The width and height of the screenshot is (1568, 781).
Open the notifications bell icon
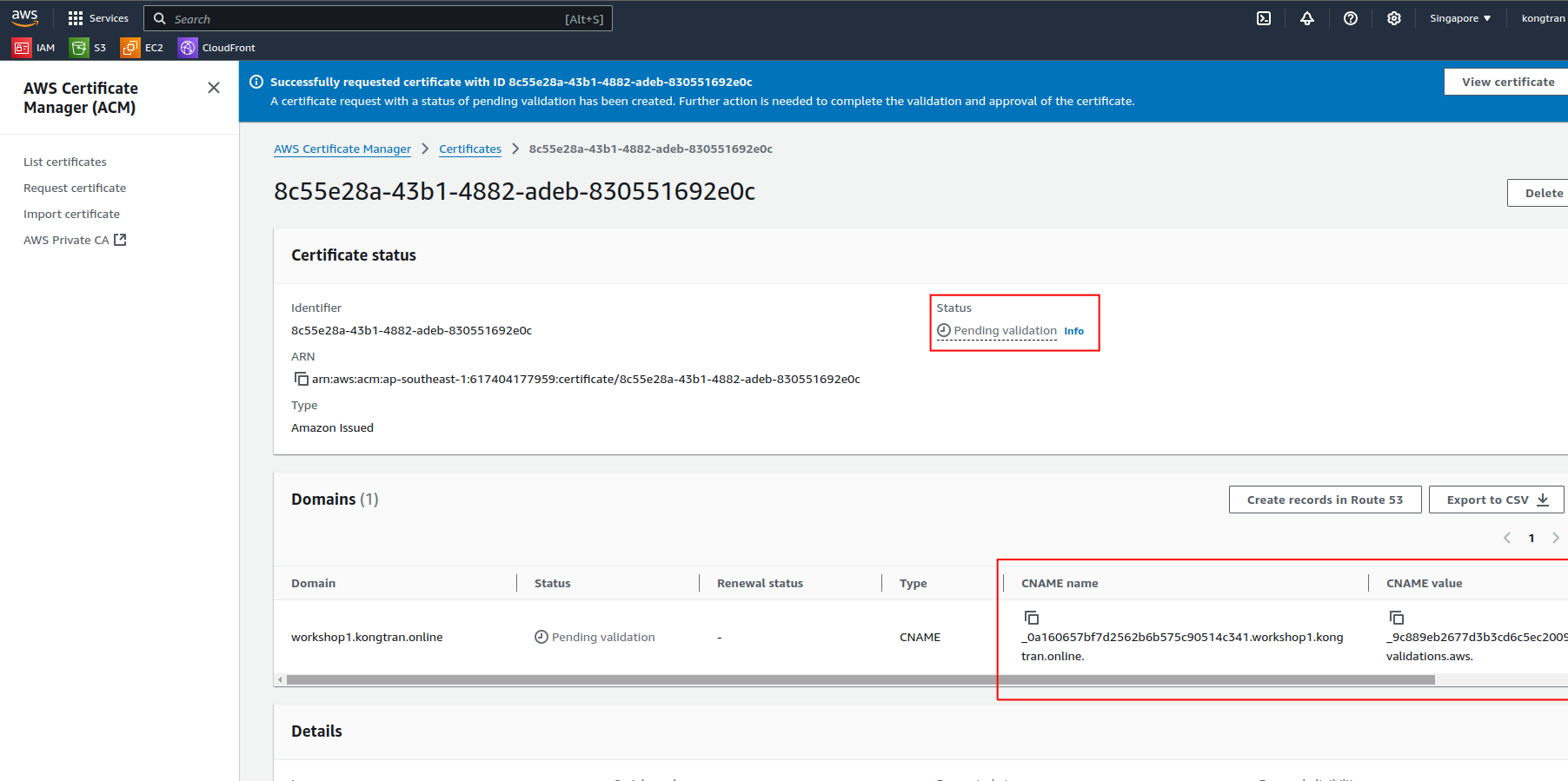1307,18
